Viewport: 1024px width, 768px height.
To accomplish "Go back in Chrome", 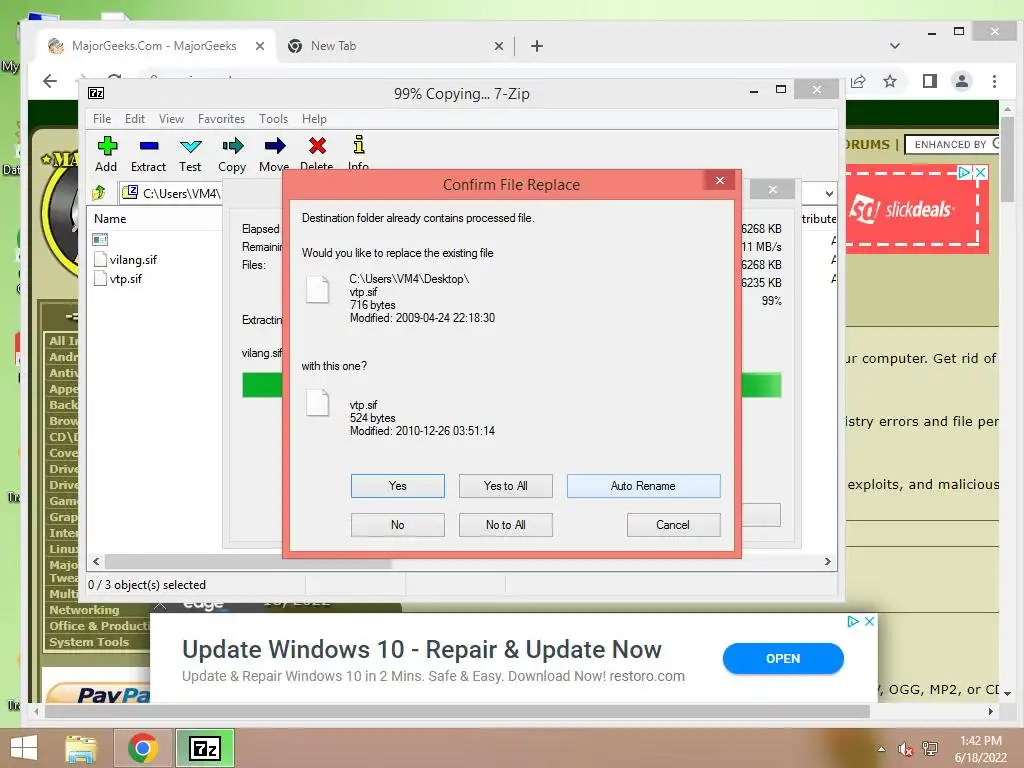I will pos(50,81).
